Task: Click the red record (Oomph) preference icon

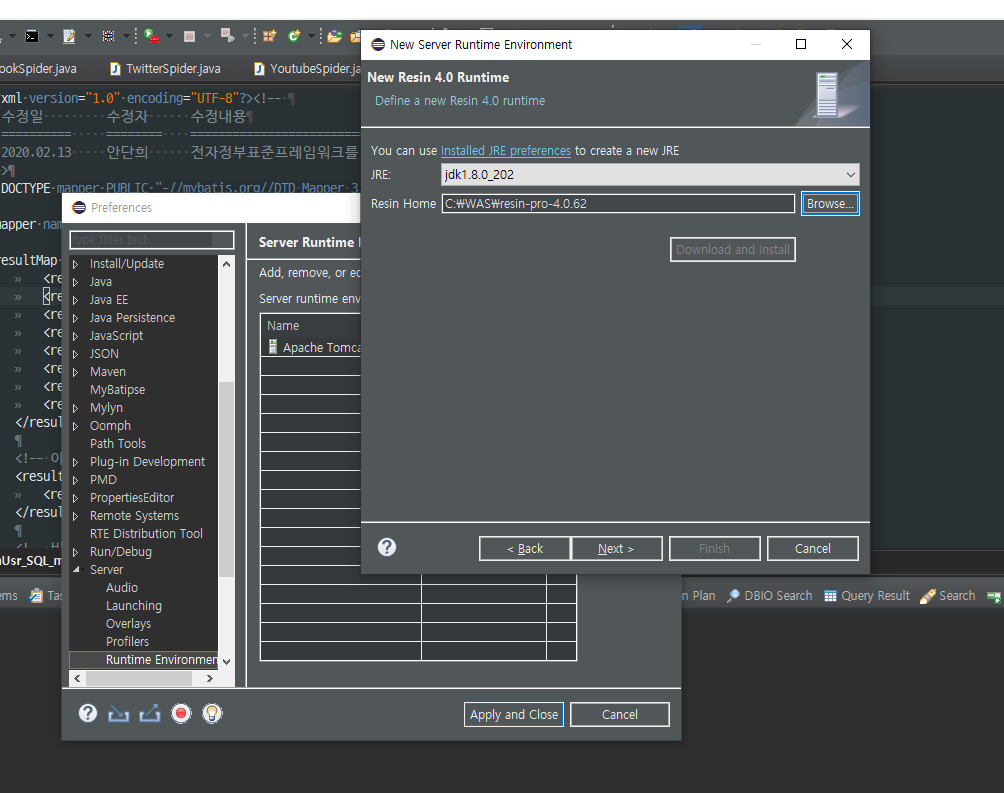Action: [181, 713]
